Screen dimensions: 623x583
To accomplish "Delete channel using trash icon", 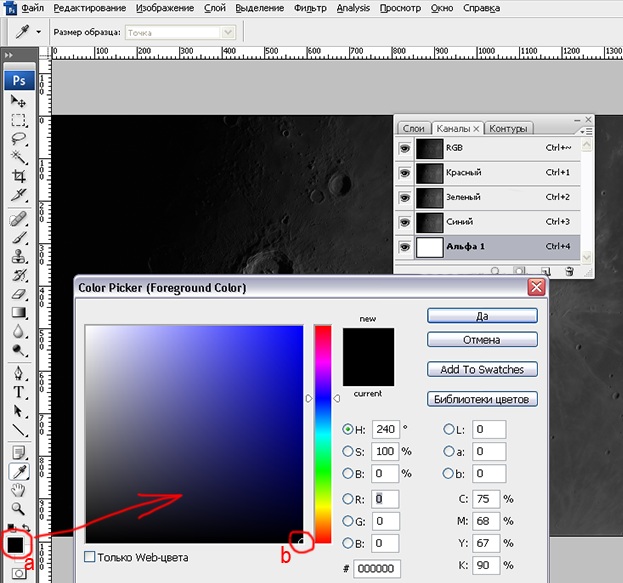I will click(569, 270).
